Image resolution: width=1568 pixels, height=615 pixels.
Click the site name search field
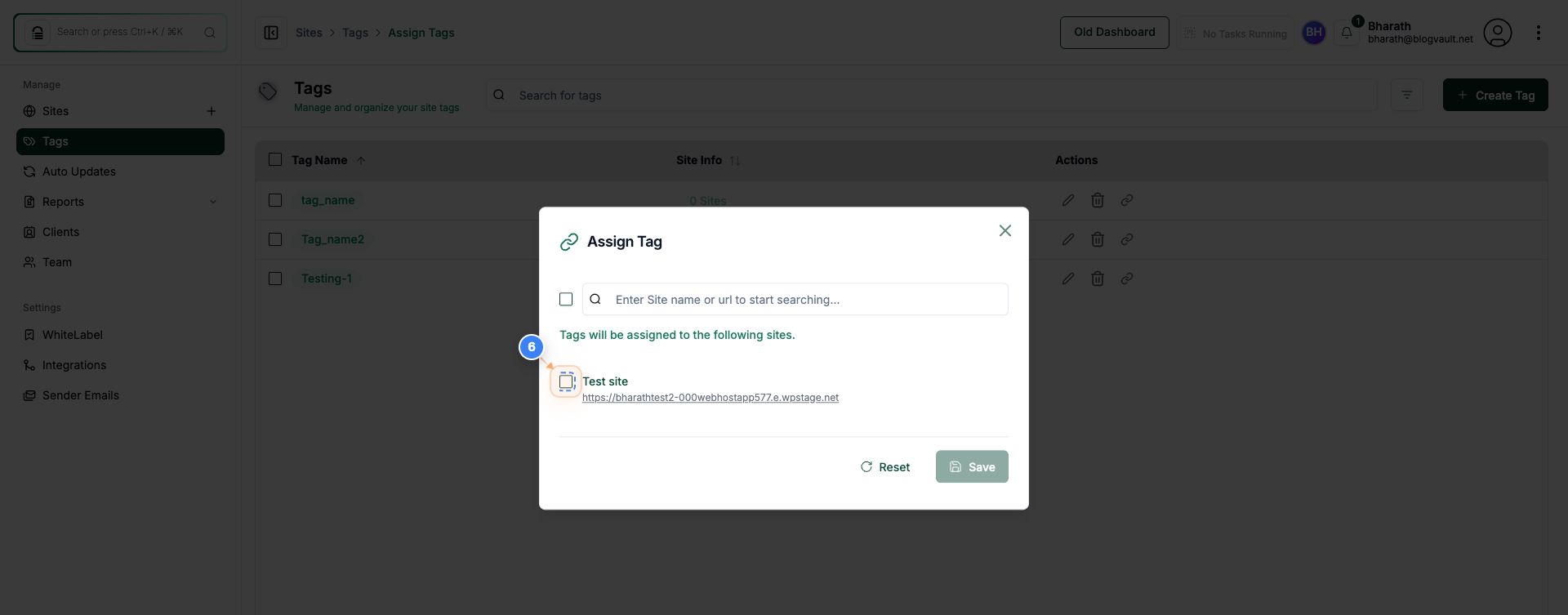[x=795, y=300]
